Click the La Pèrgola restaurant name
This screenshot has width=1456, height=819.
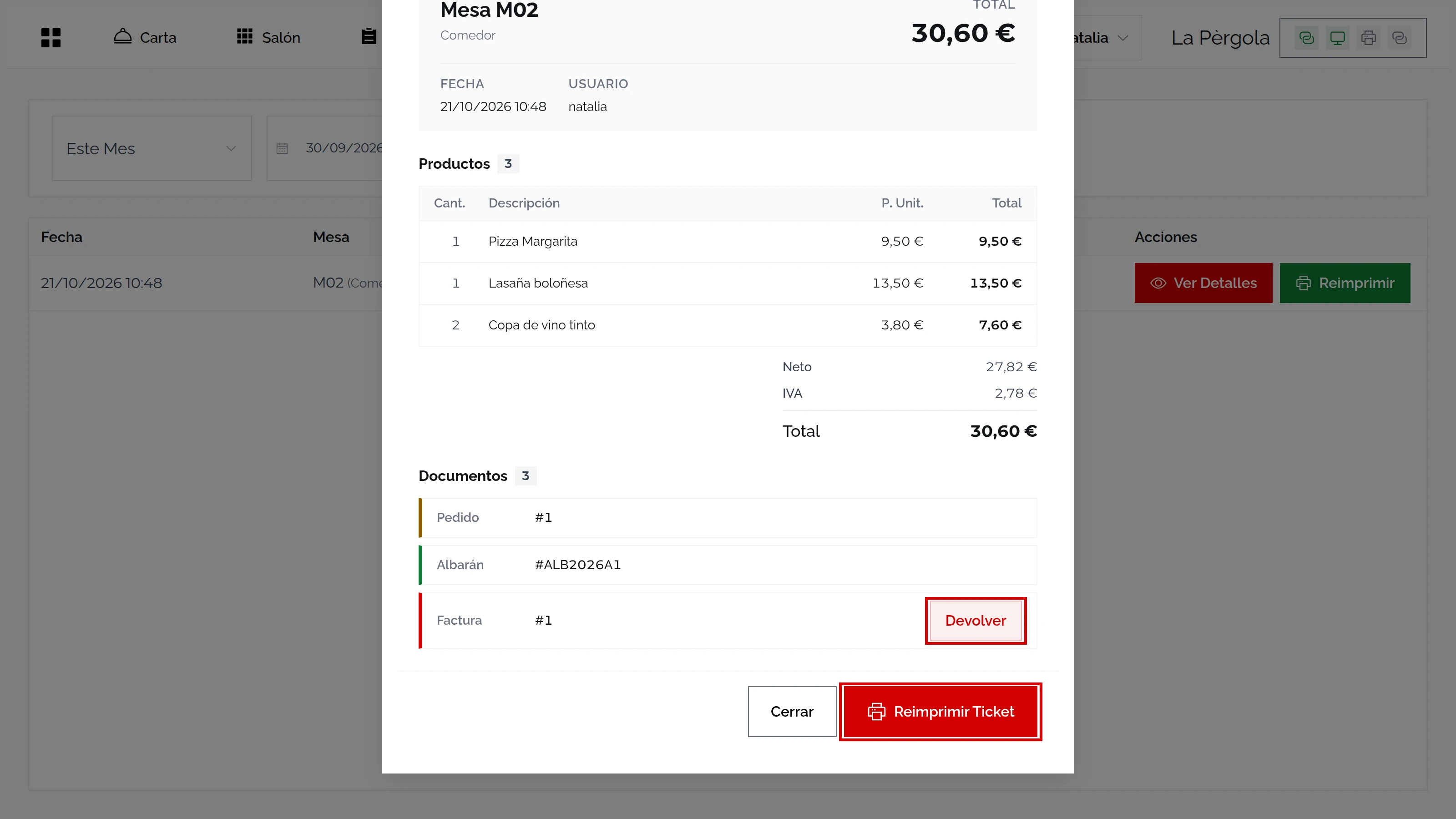1220,38
